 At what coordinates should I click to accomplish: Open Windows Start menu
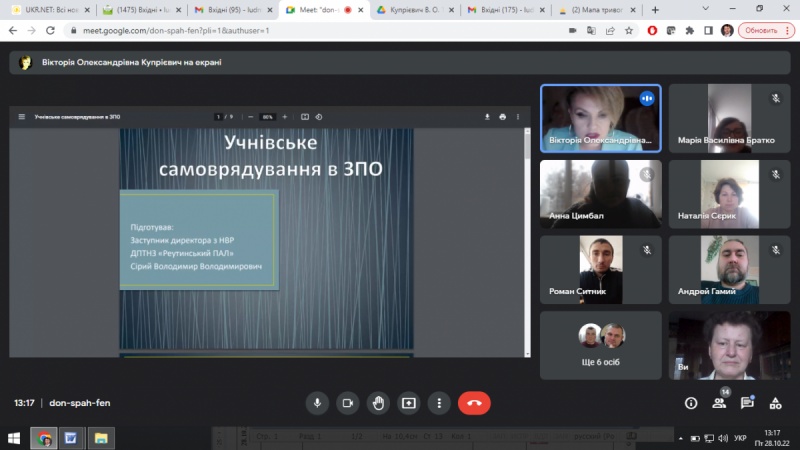coord(14,438)
